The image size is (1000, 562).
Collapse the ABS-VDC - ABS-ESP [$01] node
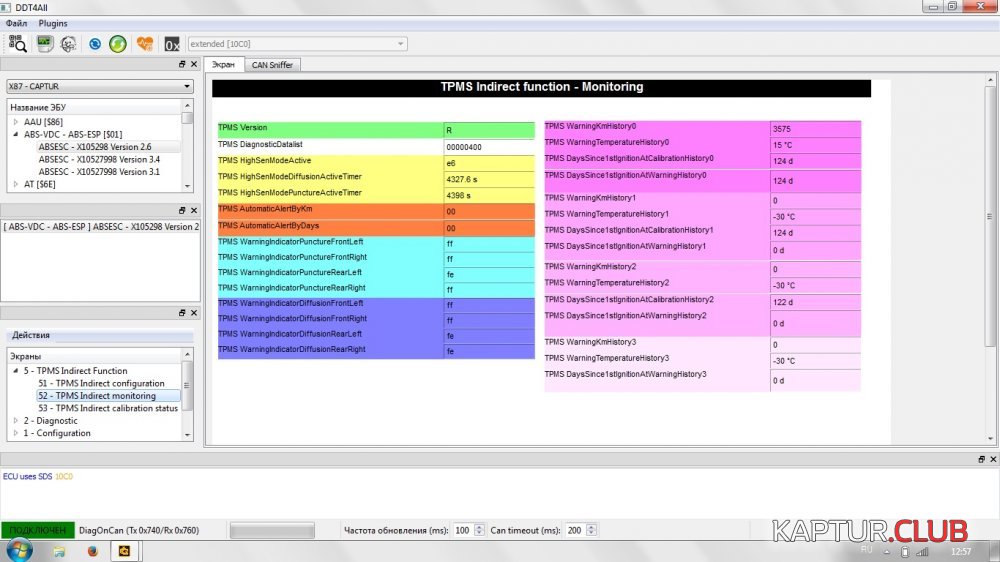[x=16, y=135]
